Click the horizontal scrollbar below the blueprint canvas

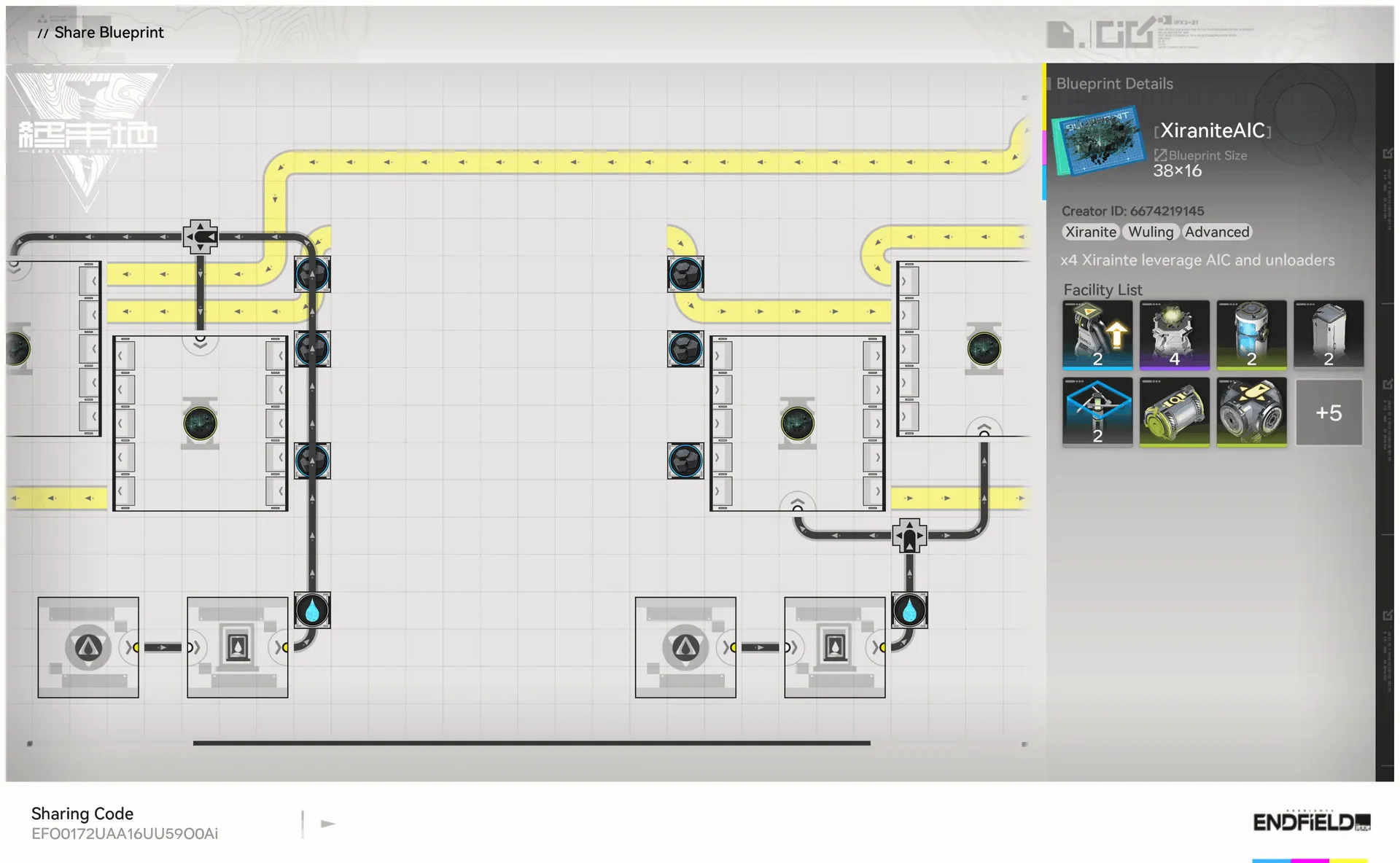(x=532, y=743)
